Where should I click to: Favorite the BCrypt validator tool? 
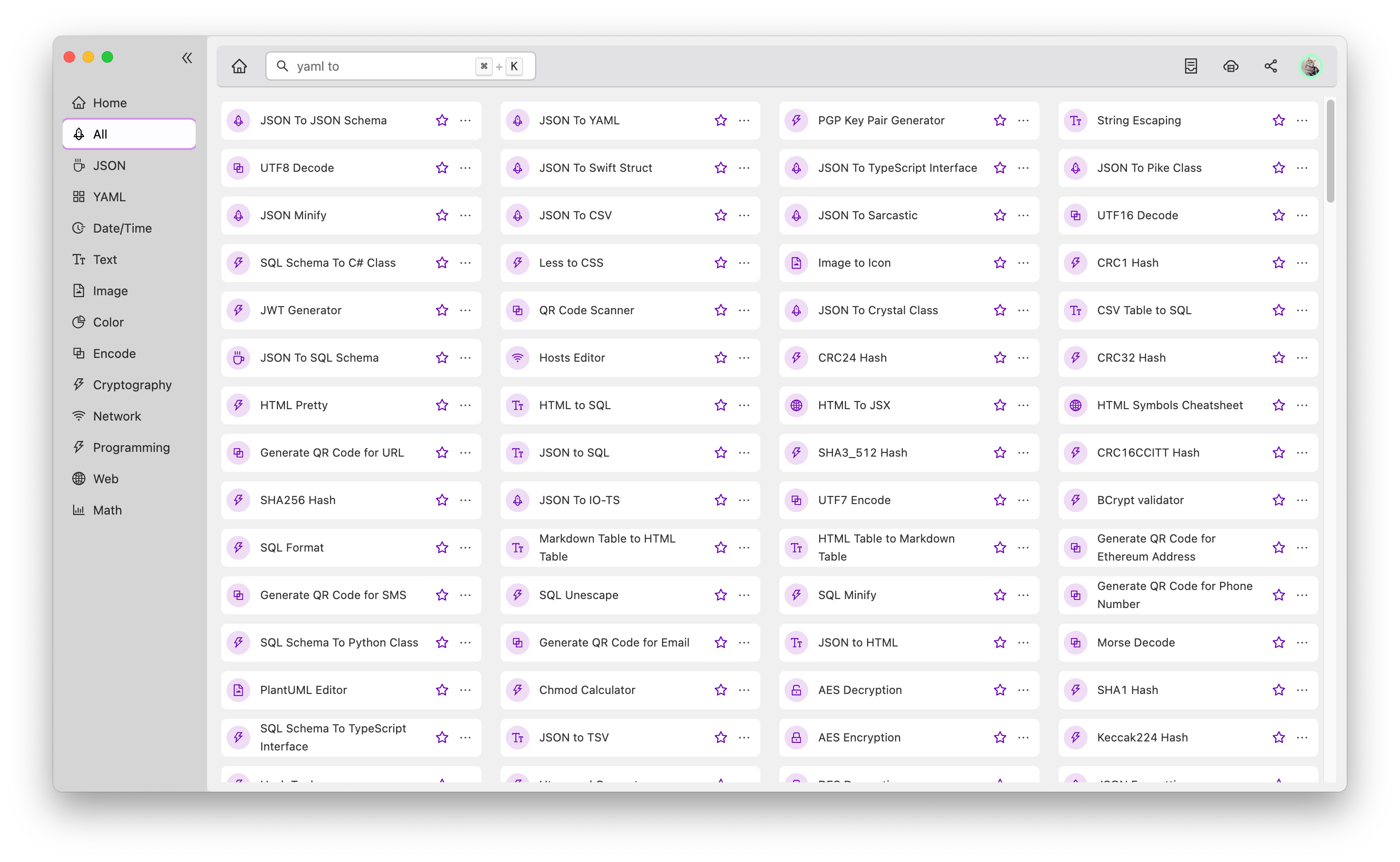1278,500
